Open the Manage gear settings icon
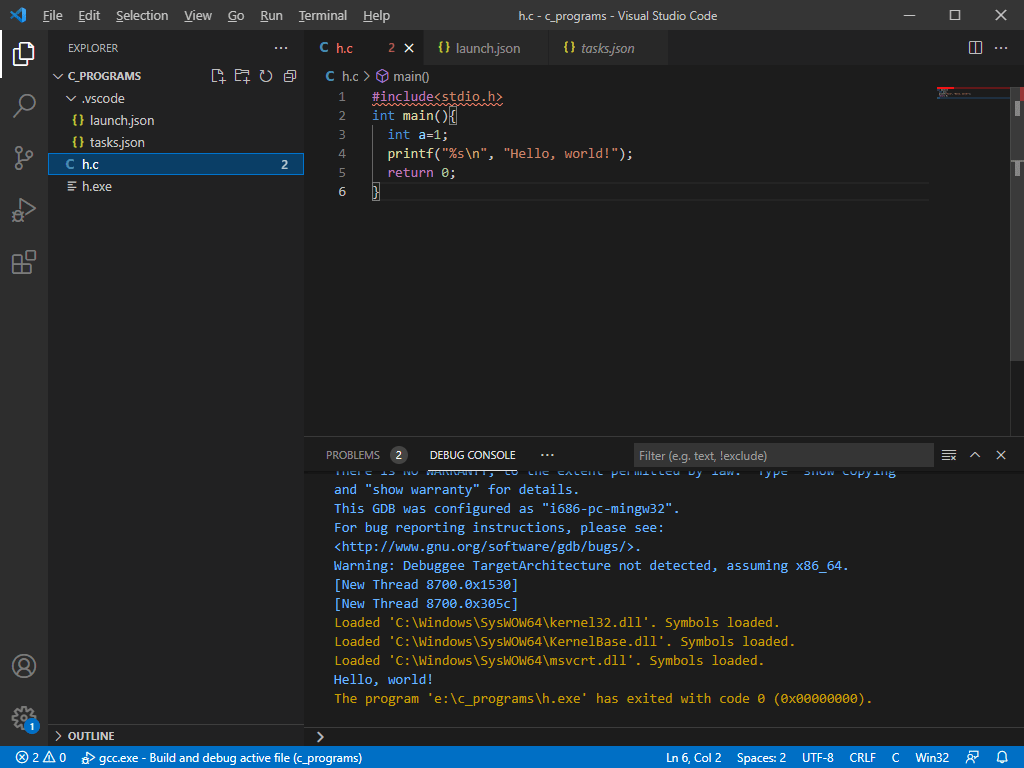This screenshot has height=768, width=1024. point(24,716)
